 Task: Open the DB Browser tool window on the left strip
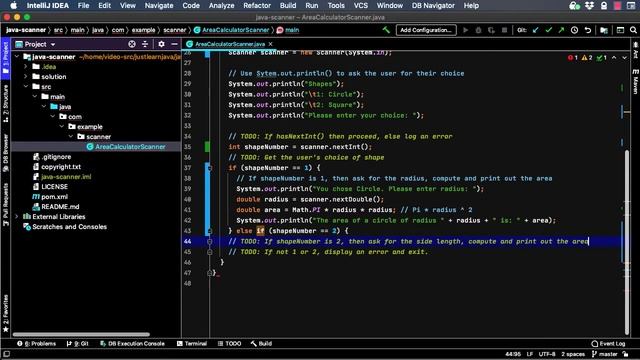coord(5,152)
